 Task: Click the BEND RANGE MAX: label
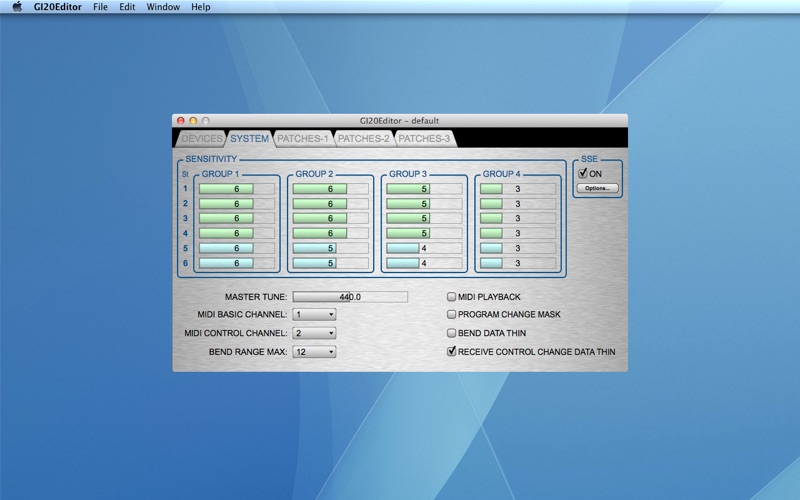248,352
